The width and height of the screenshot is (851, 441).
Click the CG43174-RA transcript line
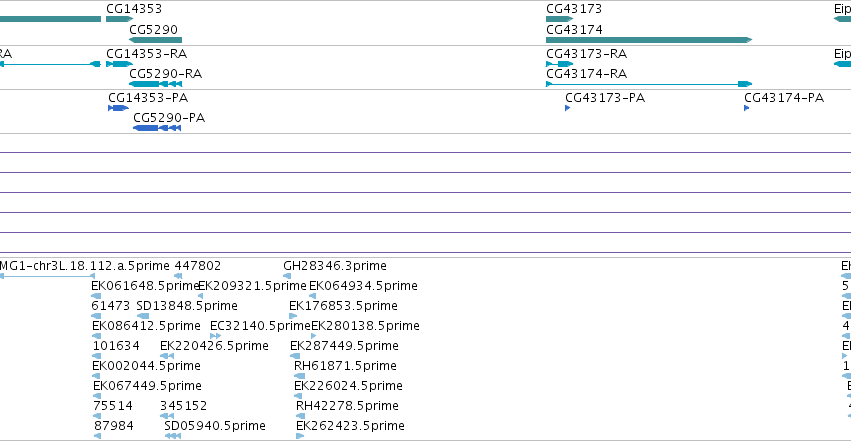(649, 84)
